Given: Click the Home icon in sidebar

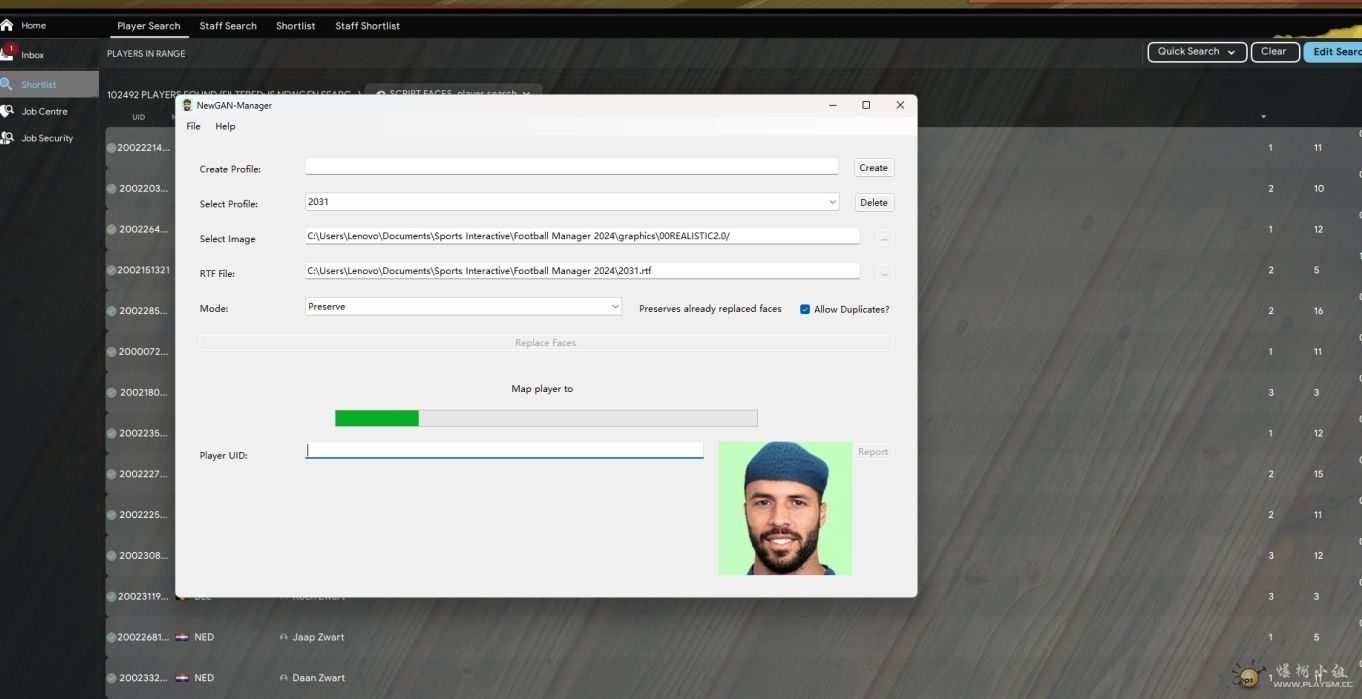Looking at the screenshot, I should coord(7,25).
